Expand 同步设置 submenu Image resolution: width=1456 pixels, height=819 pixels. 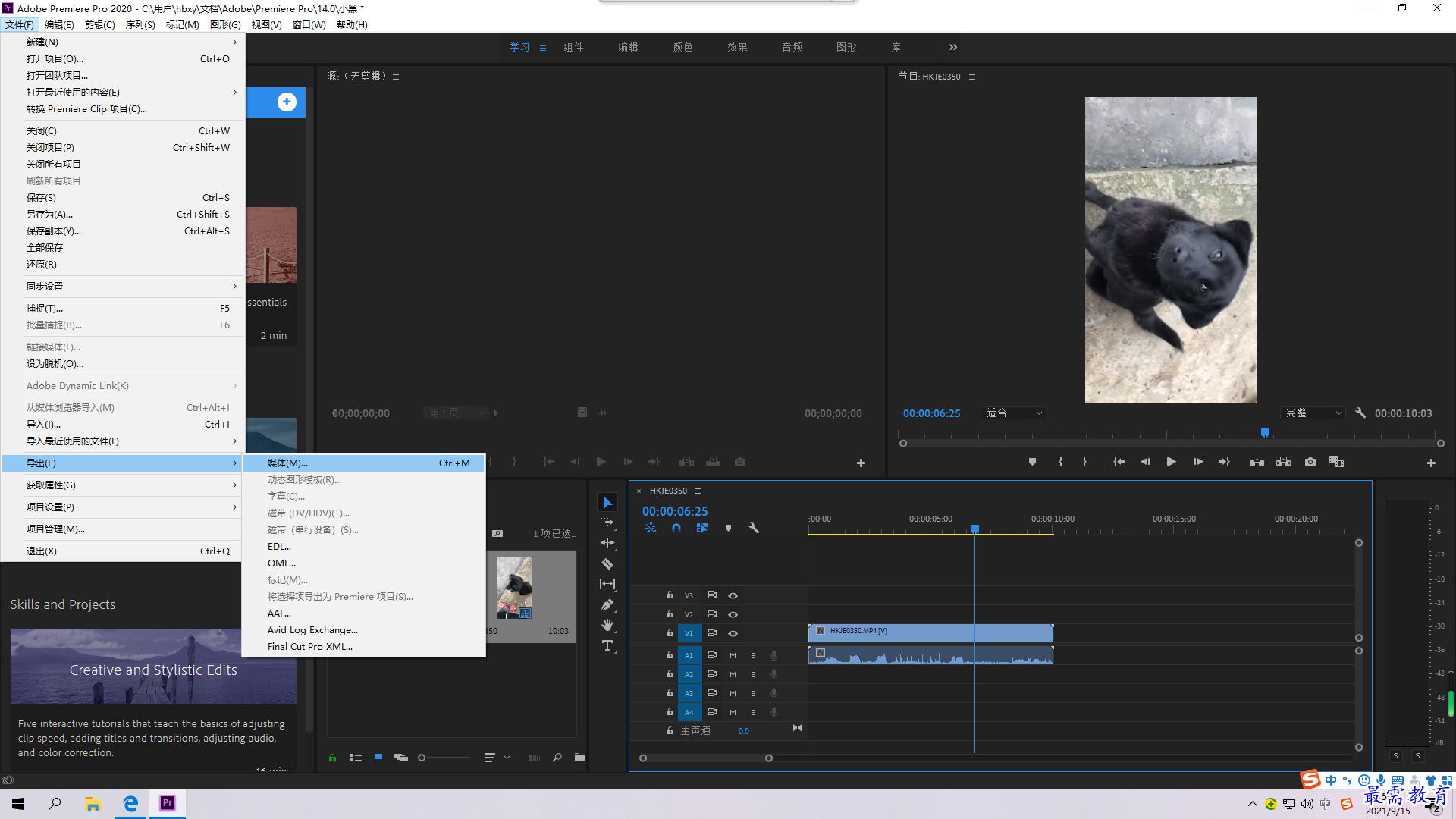click(123, 286)
